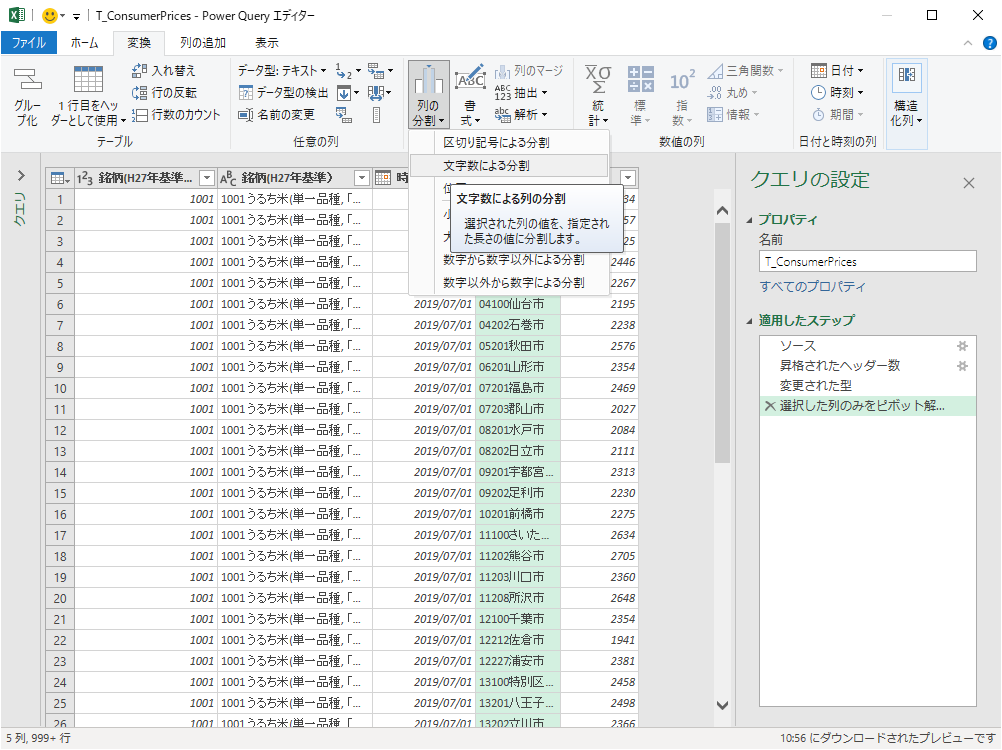Image resolution: width=1002 pixels, height=750 pixels.
Task: Click the 名前 field with T_ConsumerPrices
Action: (866, 261)
